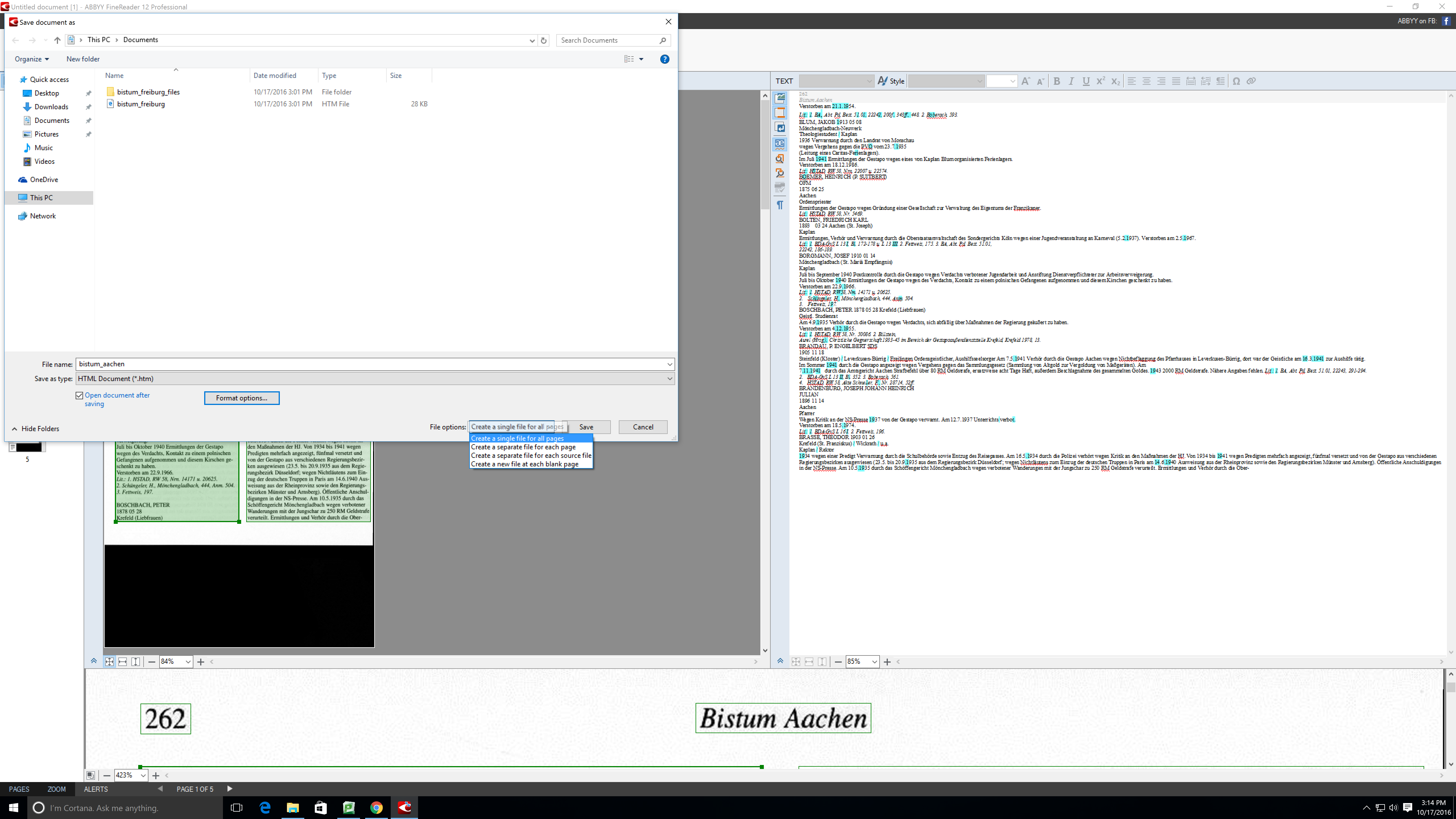Toggle the paragraph marks pilcrow icon
The width and height of the screenshot is (1456, 819).
coord(780,205)
